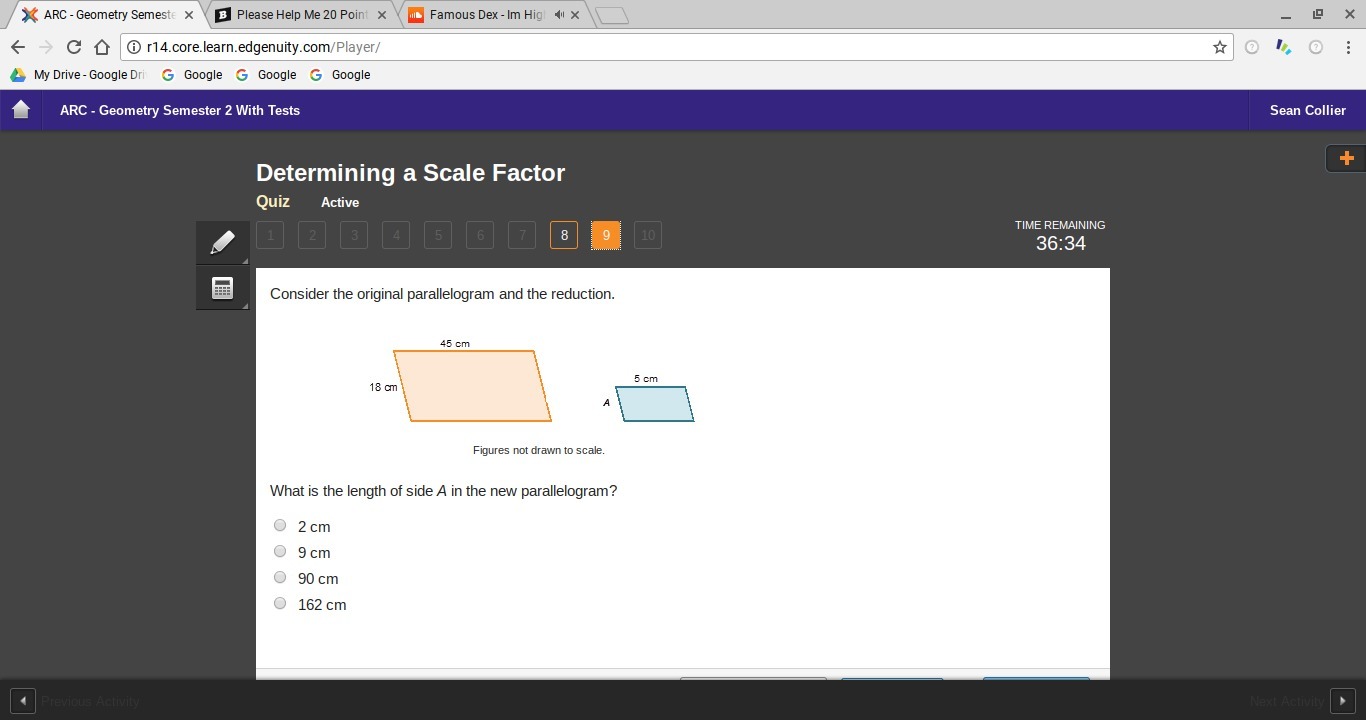Viewport: 1366px width, 720px height.
Task: Jump to quiz question 8
Action: [x=564, y=235]
